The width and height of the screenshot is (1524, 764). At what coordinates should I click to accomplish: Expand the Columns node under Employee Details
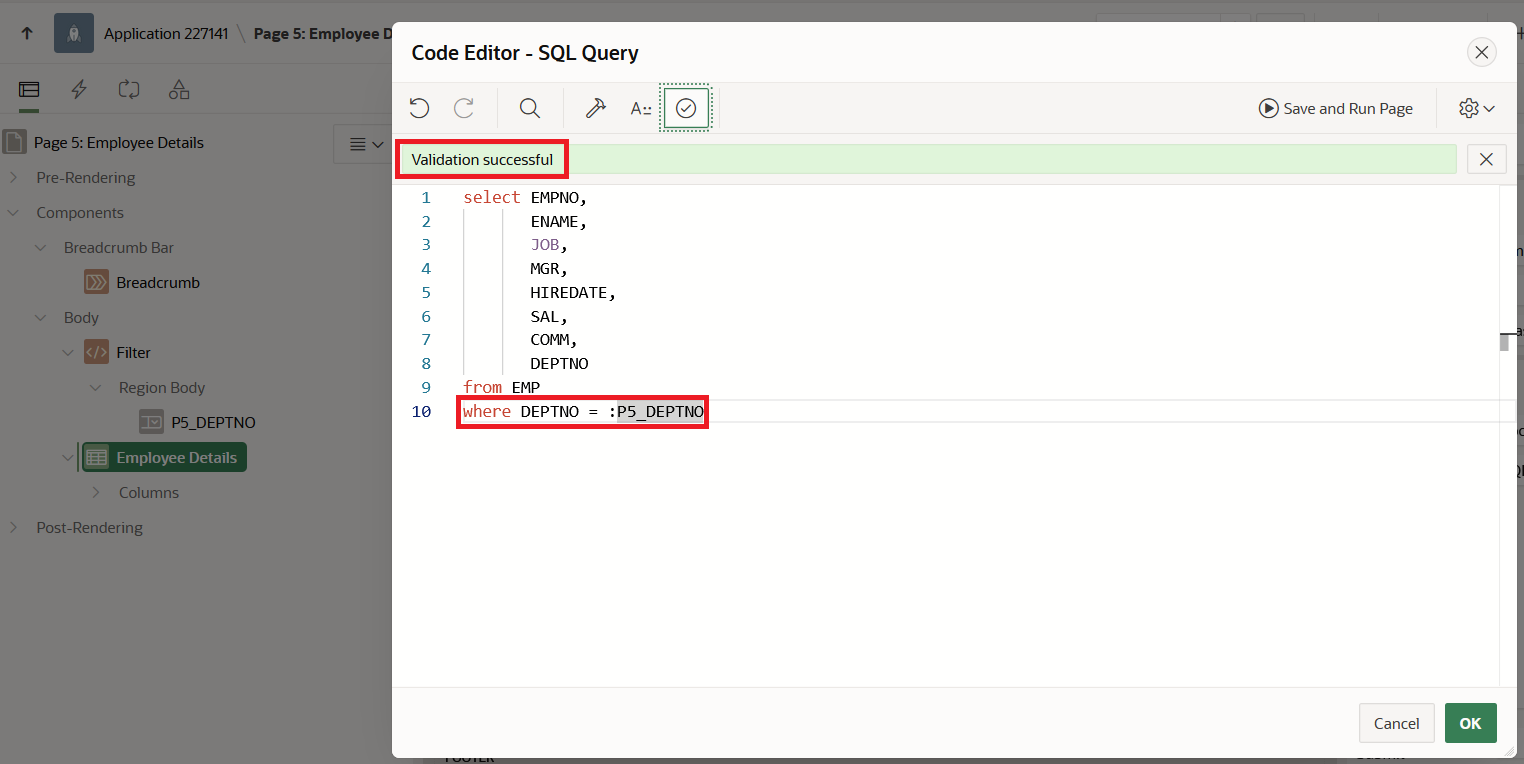coord(96,492)
